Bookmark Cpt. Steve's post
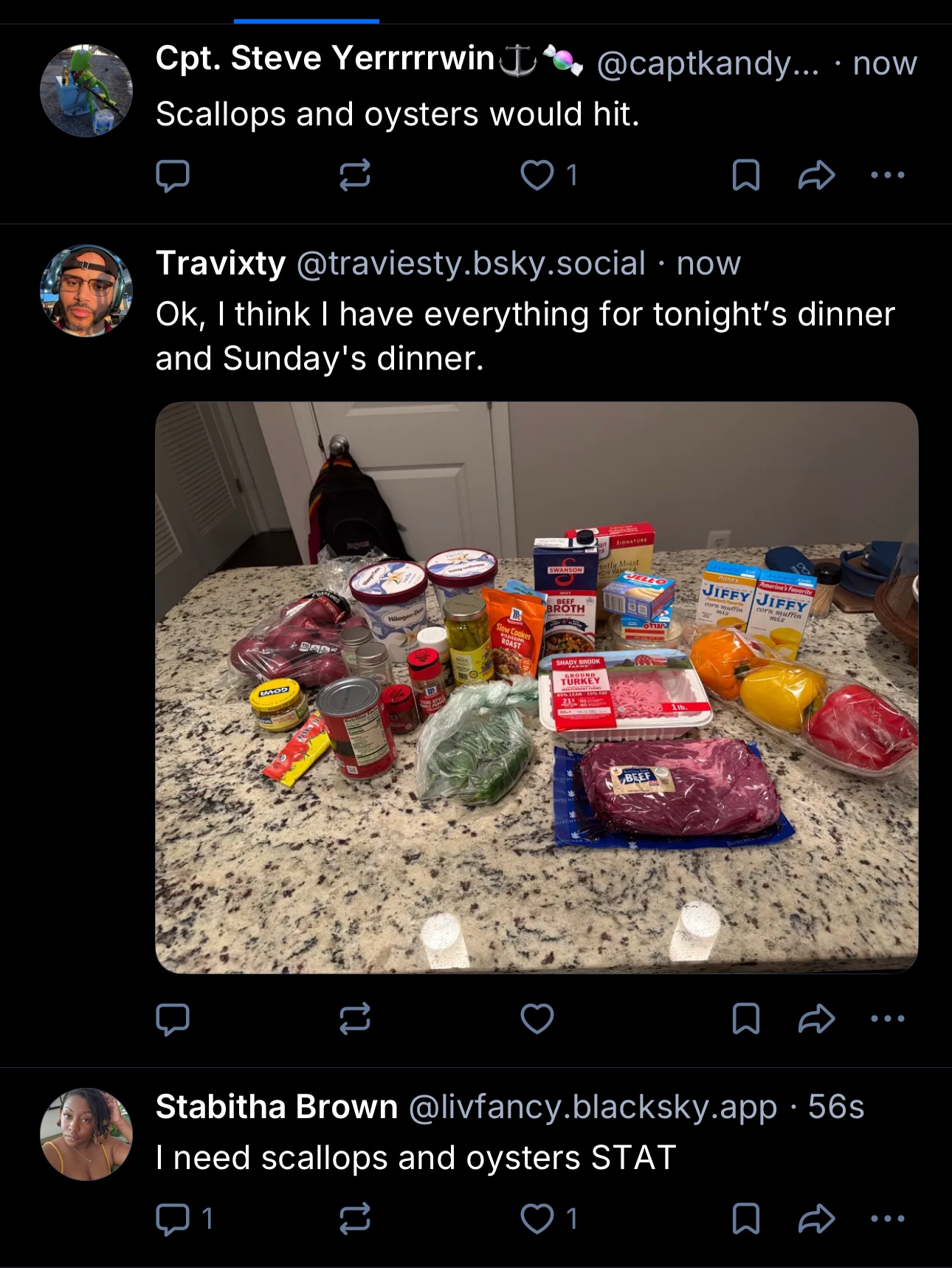This screenshot has height=1268, width=952. [745, 176]
